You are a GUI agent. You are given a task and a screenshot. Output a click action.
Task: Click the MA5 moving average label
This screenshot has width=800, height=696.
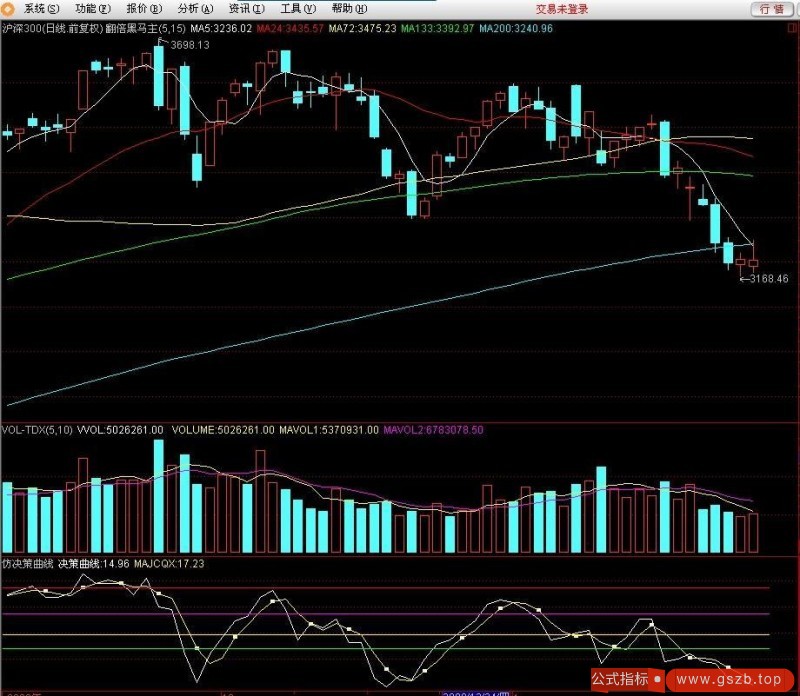[x=220, y=29]
